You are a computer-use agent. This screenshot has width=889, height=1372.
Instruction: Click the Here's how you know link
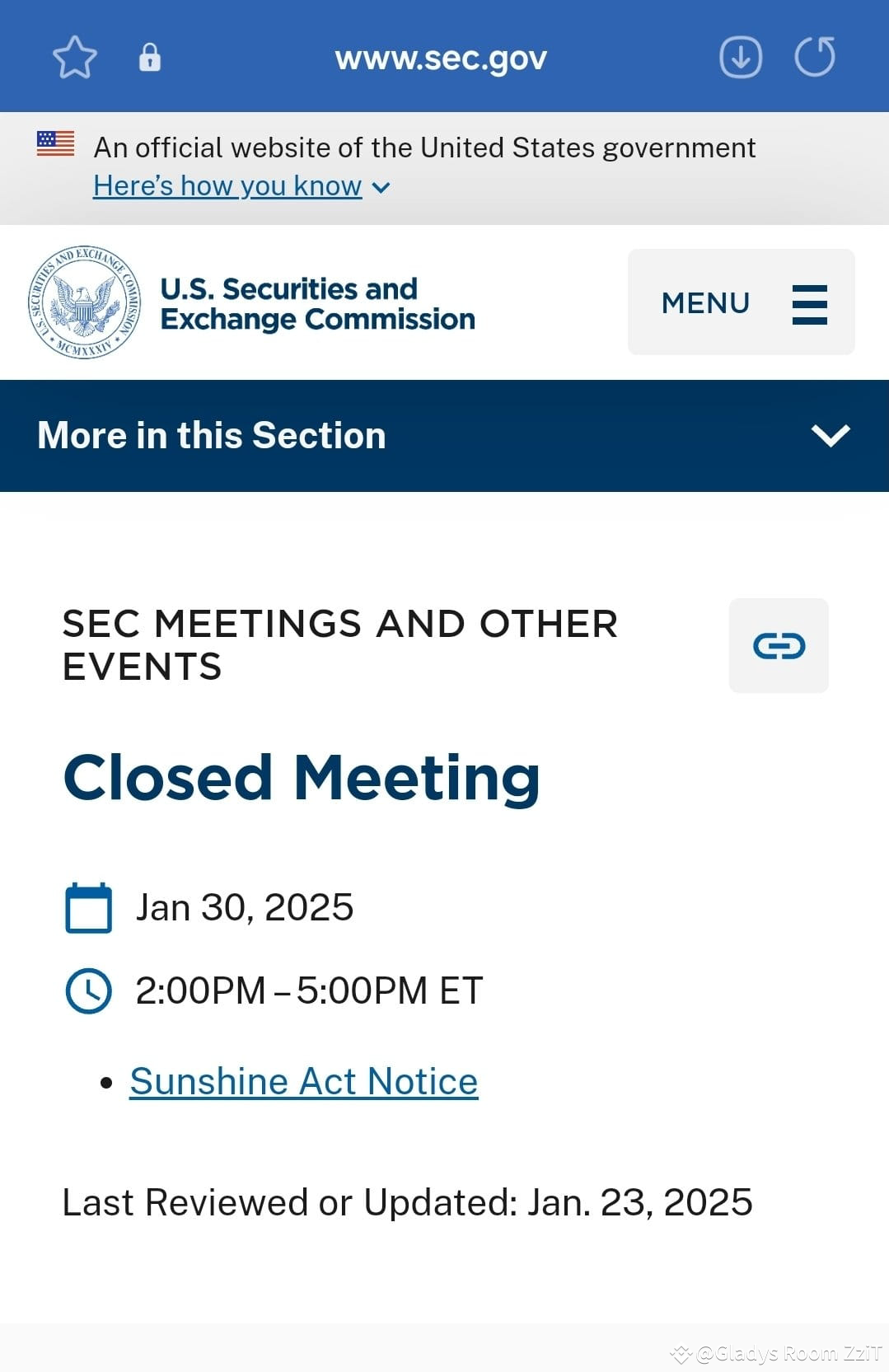[227, 186]
